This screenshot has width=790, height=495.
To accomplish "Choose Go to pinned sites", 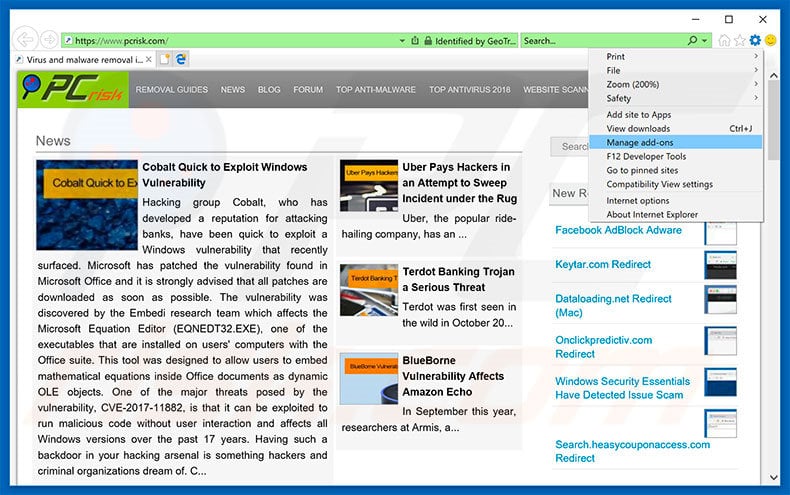I will [x=676, y=170].
